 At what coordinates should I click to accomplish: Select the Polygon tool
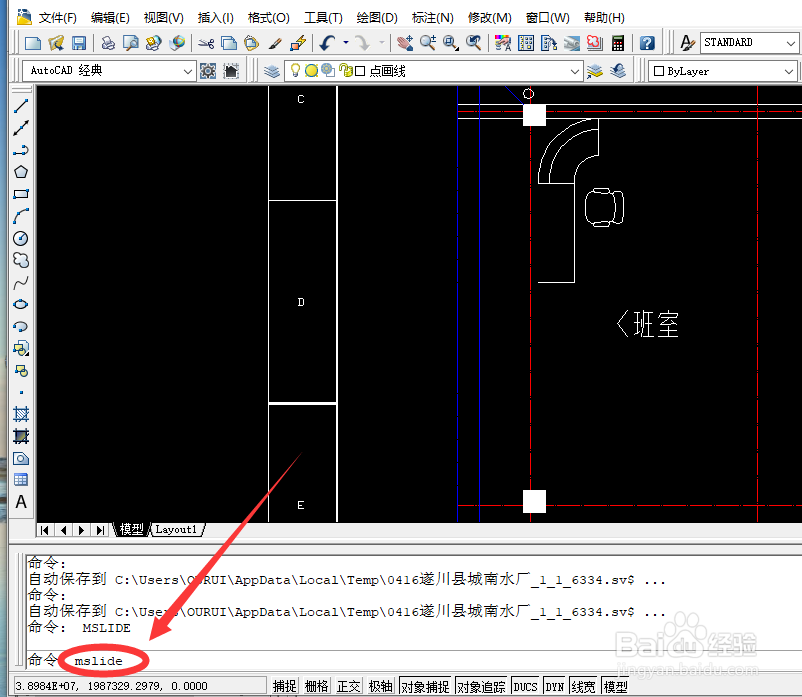[x=21, y=172]
